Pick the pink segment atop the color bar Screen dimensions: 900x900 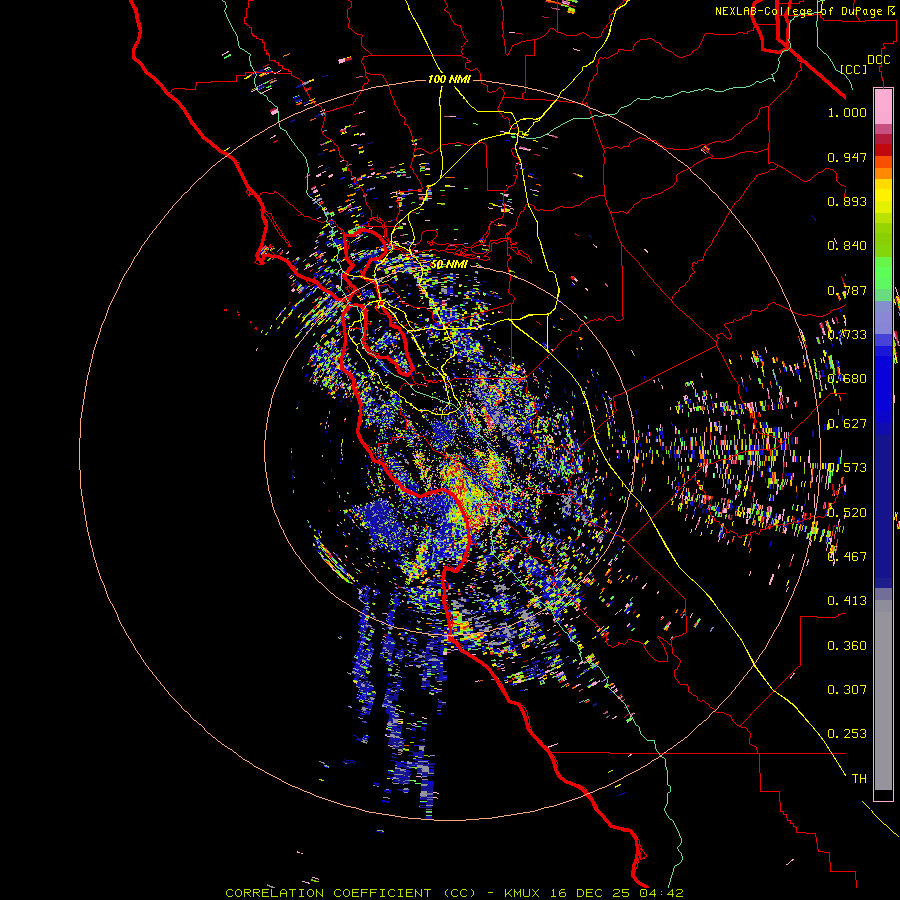coord(883,106)
